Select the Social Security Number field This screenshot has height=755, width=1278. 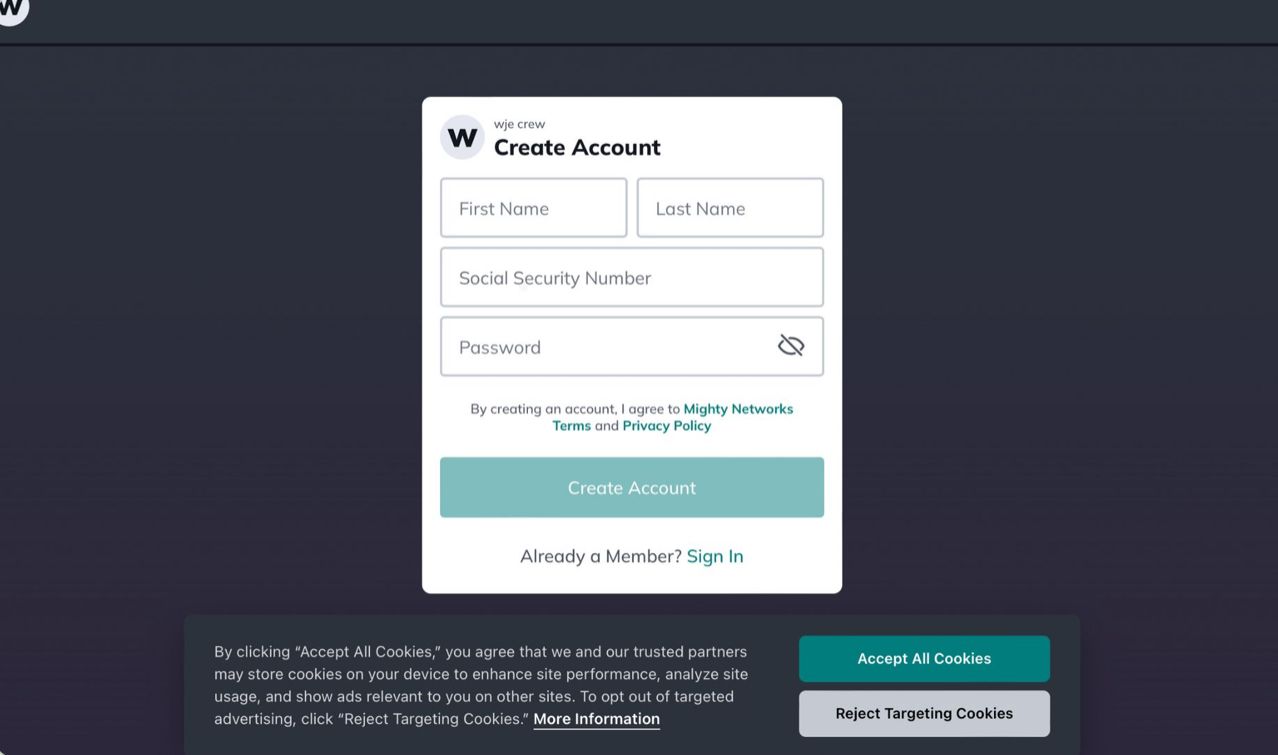pos(631,277)
